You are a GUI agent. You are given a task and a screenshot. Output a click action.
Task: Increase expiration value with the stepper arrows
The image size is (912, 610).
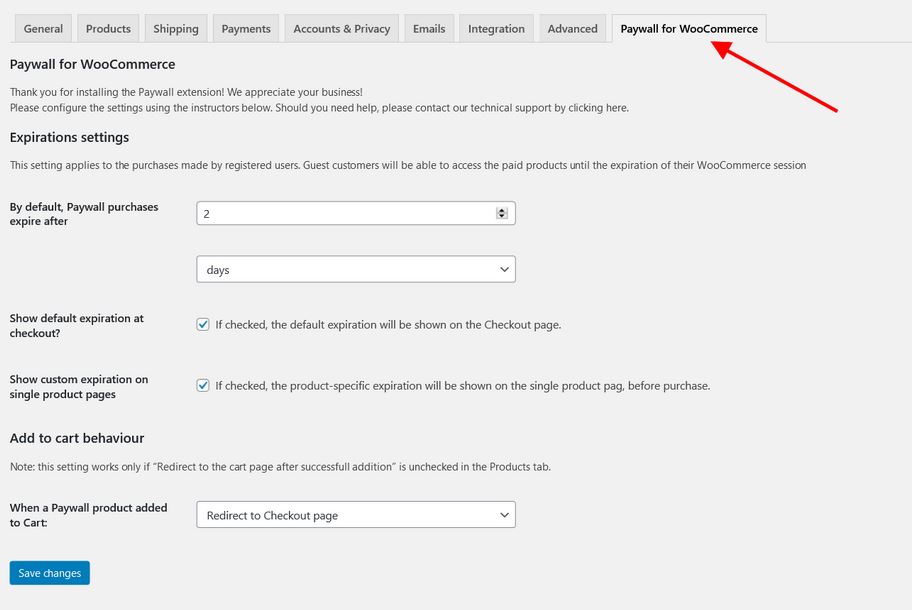tap(501, 211)
